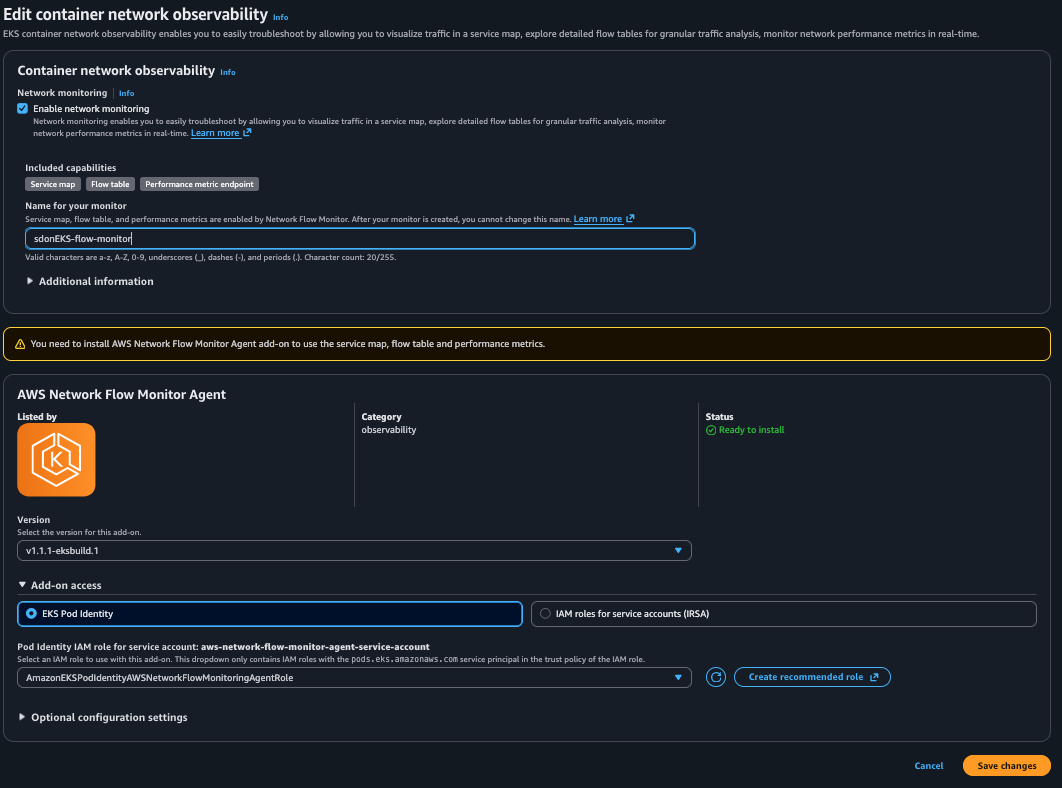
Task: Click 'aws-network-flow-monitor-agent-service-account' text
Action: (x=315, y=647)
